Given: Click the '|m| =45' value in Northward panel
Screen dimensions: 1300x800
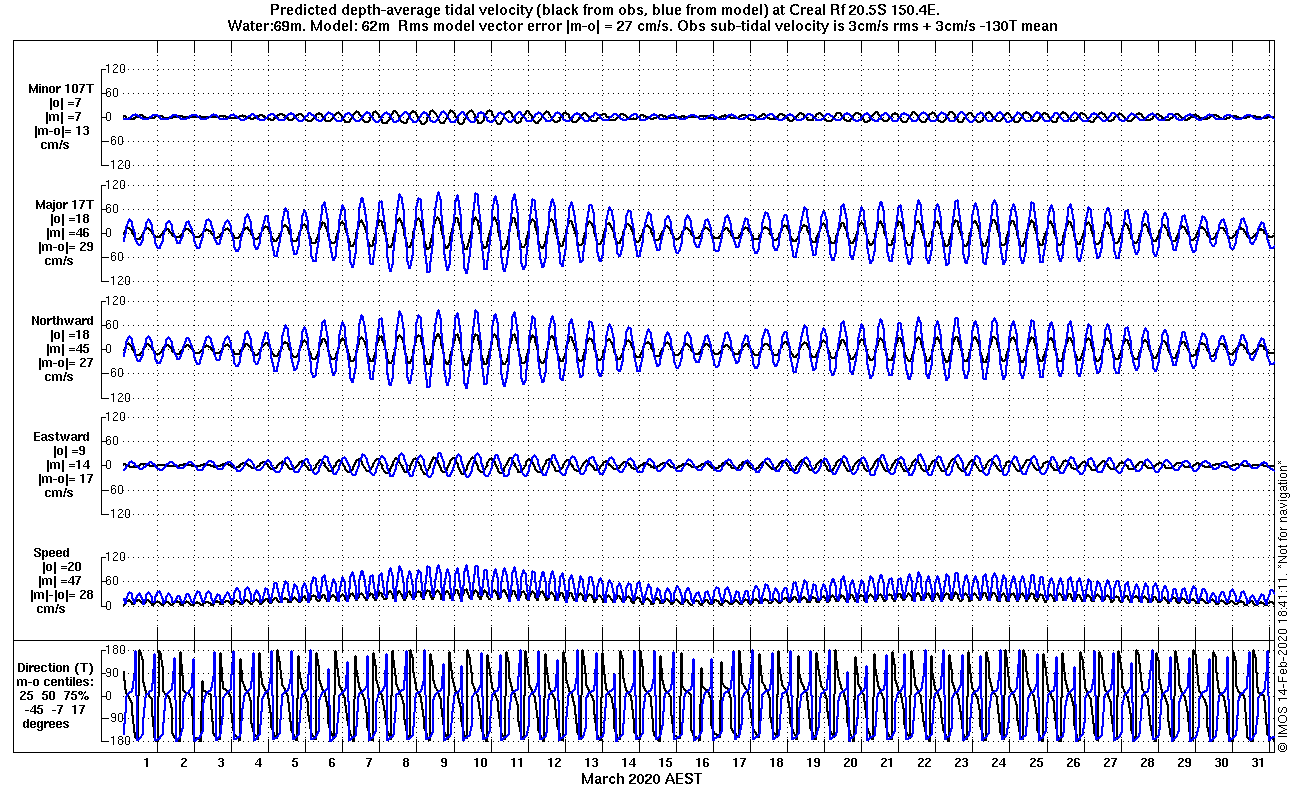Looking at the screenshot, I should (x=69, y=349).
